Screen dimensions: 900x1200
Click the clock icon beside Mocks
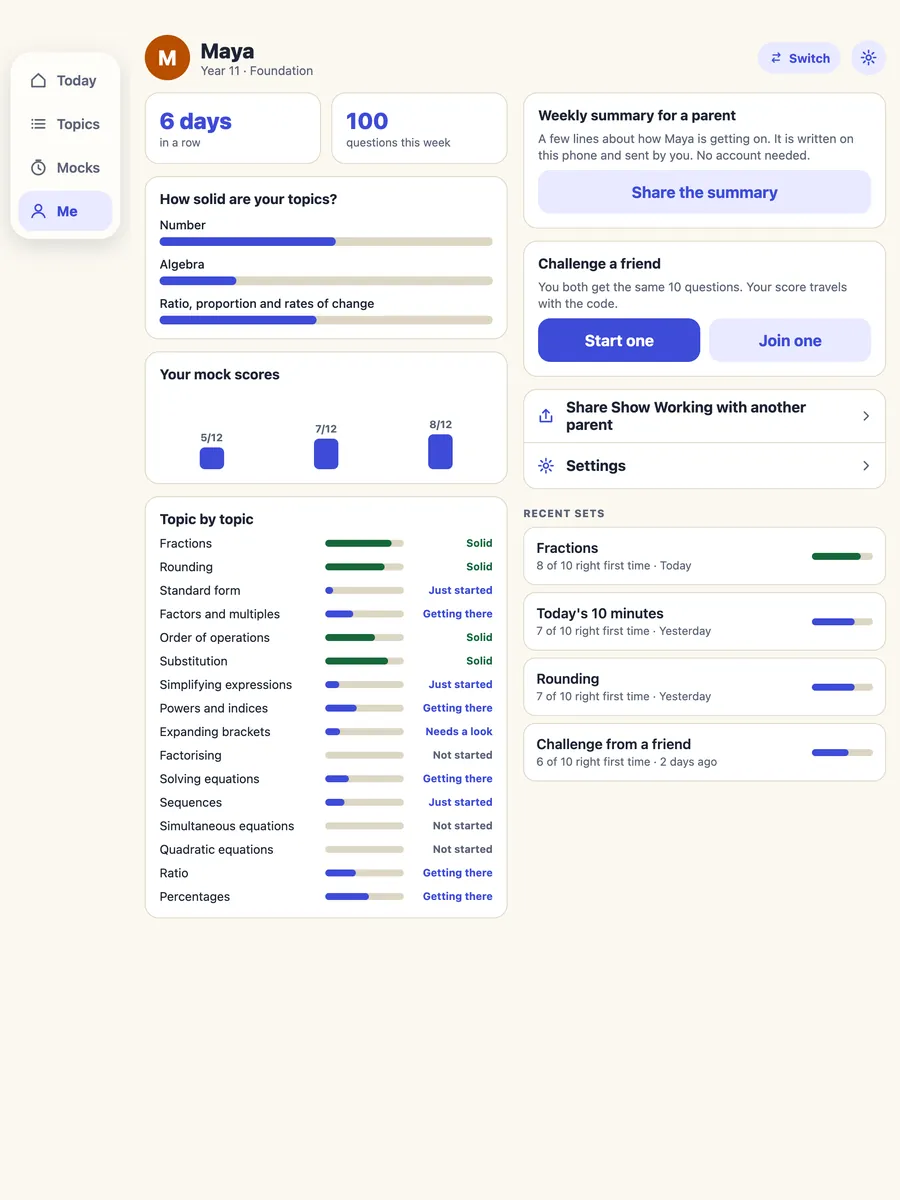[38, 168]
